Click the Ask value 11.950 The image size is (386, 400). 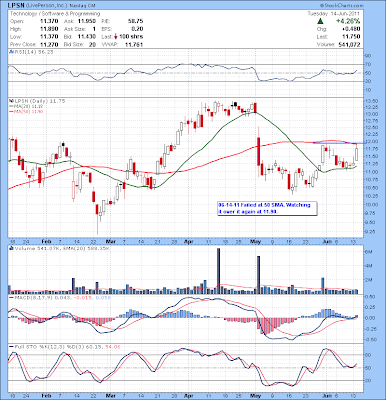tap(87, 21)
